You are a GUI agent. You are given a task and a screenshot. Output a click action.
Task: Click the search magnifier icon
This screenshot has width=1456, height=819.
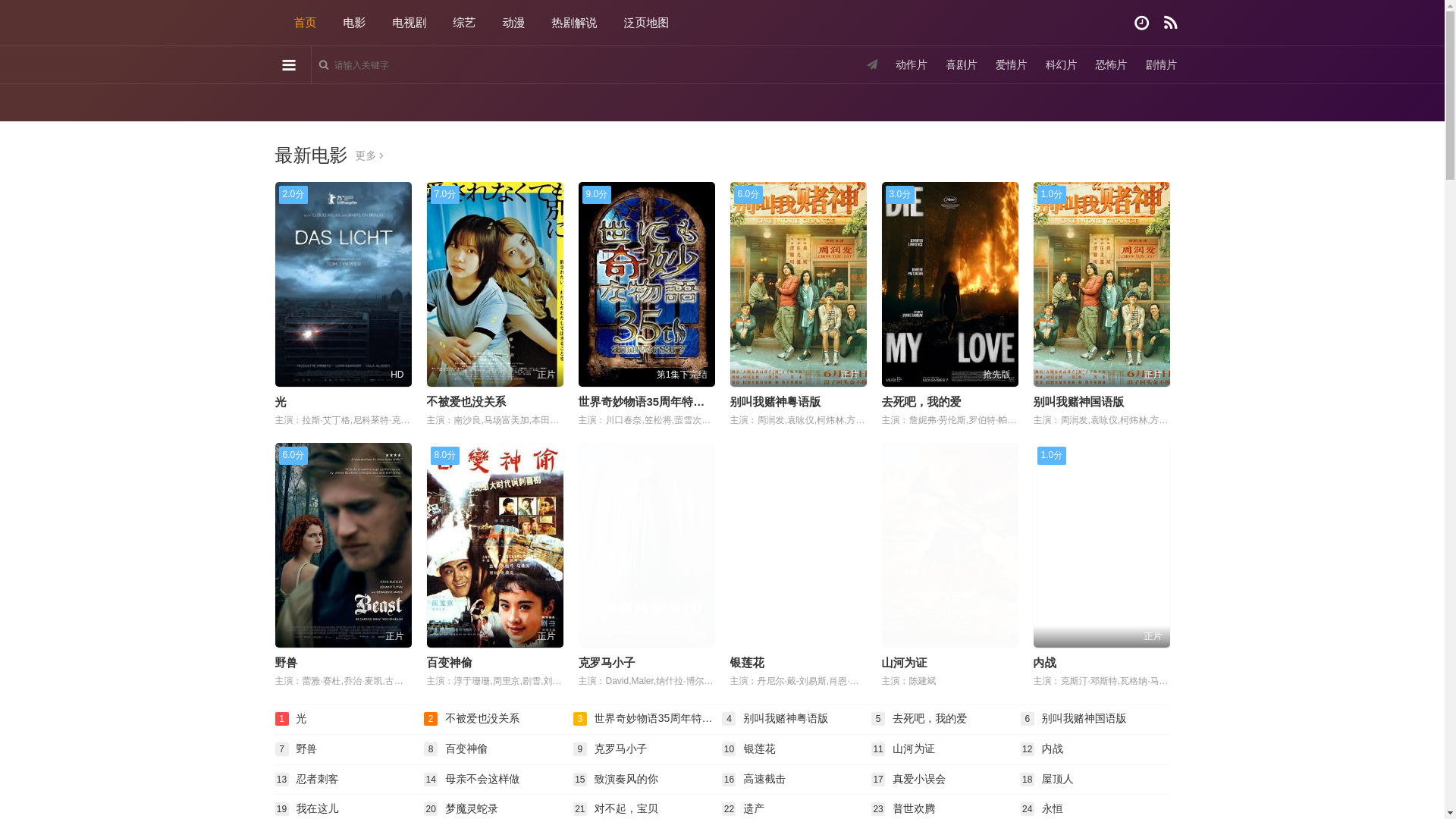click(x=324, y=65)
